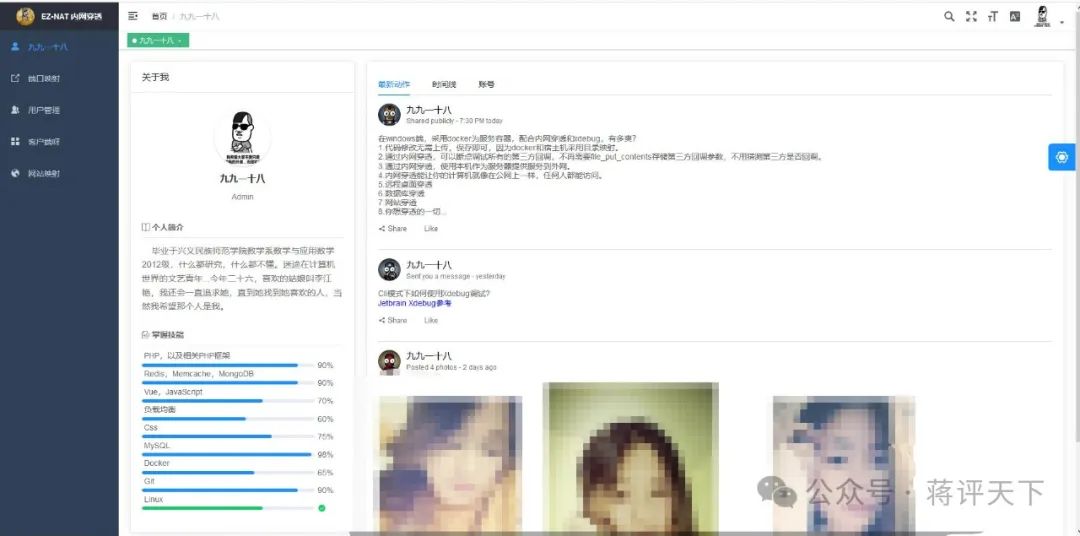
Task: Open the Jetbrain Xdebug参考 link
Action: pyautogui.click(x=414, y=302)
